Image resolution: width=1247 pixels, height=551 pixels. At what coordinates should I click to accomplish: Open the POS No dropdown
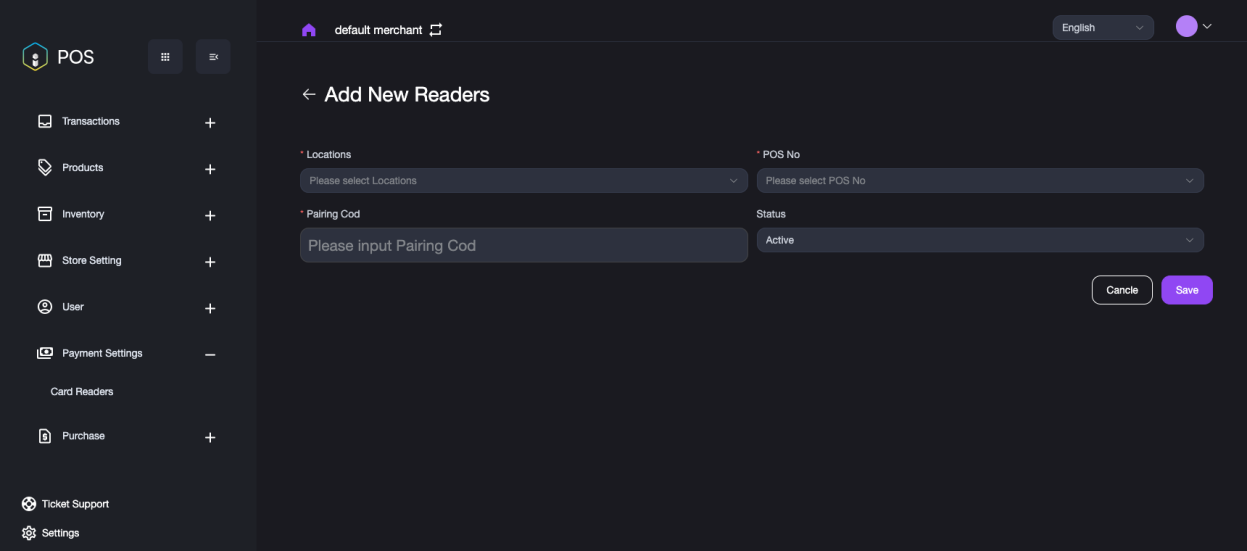click(x=979, y=181)
